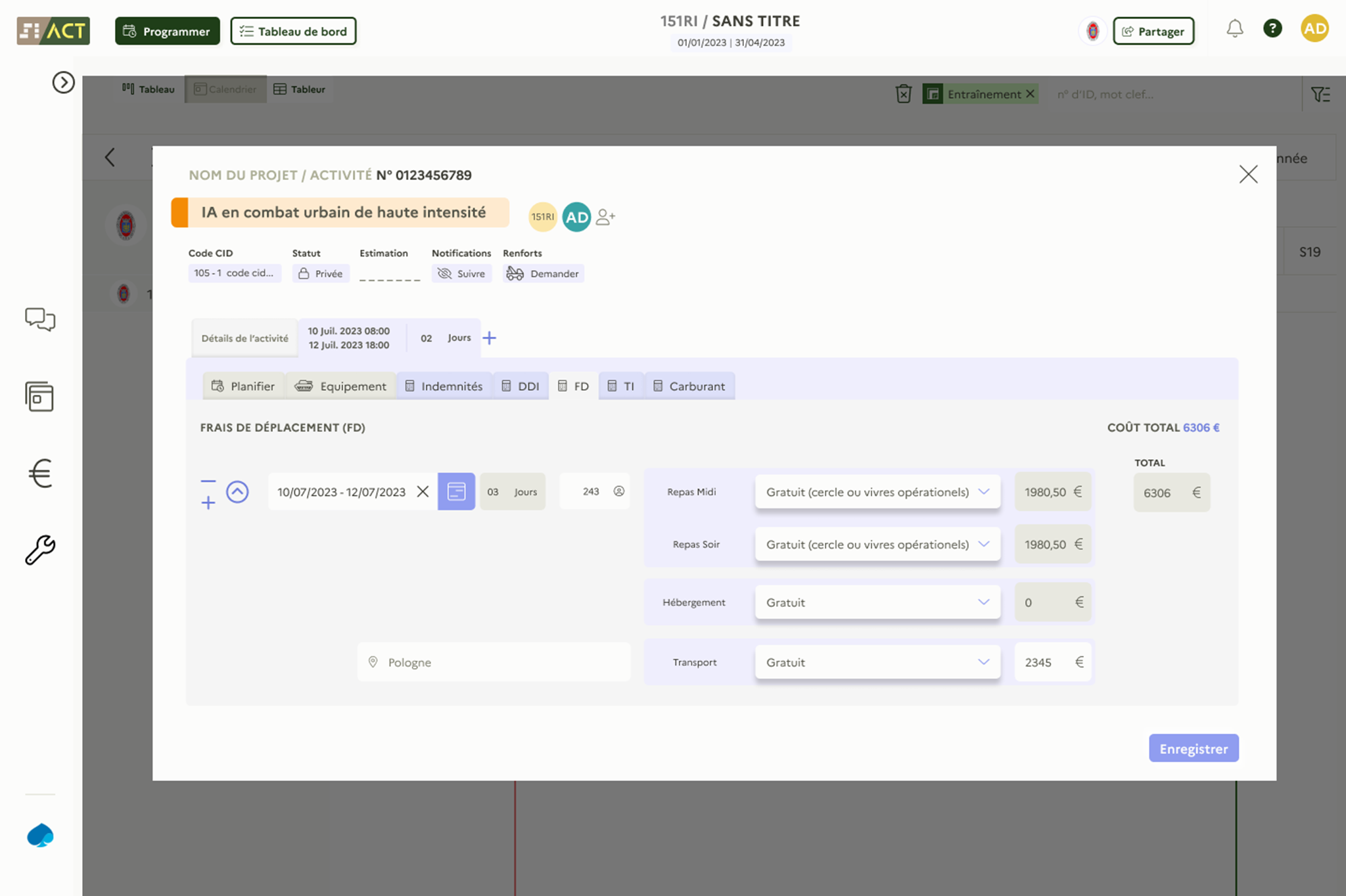The image size is (1346, 896).
Task: Click the trash icon near the search bar
Action: point(903,93)
